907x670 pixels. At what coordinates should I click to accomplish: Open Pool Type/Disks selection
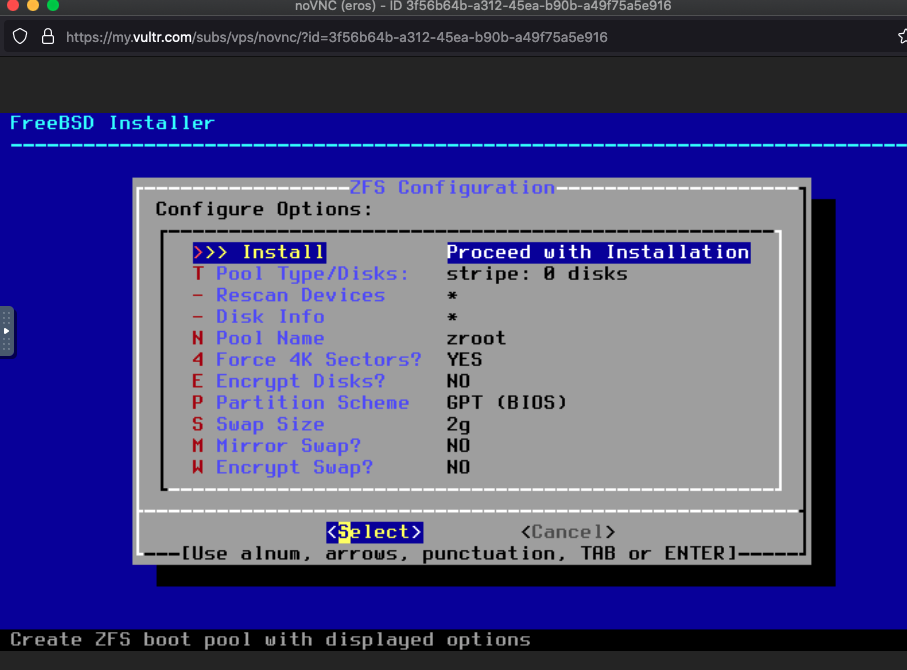click(x=312, y=274)
